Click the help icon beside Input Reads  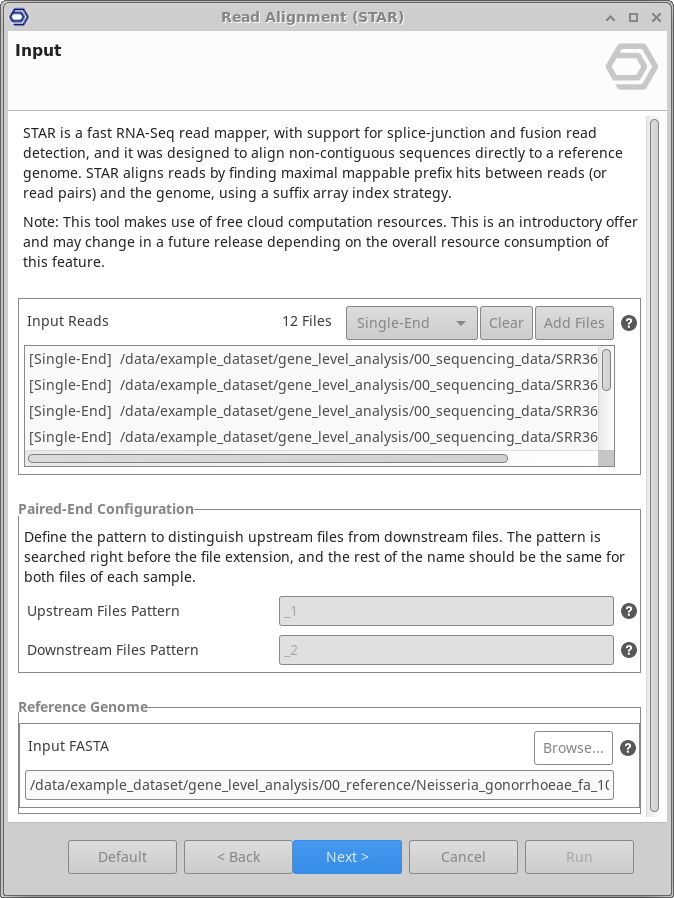tap(629, 323)
